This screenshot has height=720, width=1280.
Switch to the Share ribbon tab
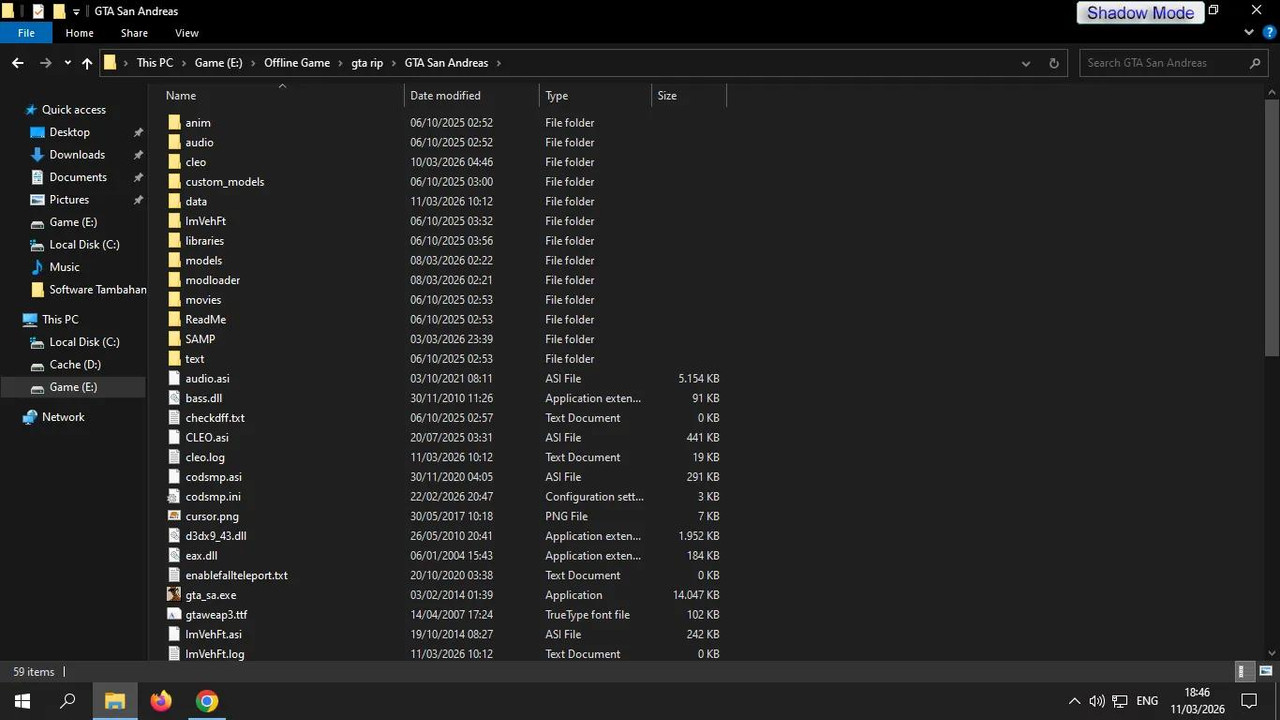pyautogui.click(x=134, y=33)
